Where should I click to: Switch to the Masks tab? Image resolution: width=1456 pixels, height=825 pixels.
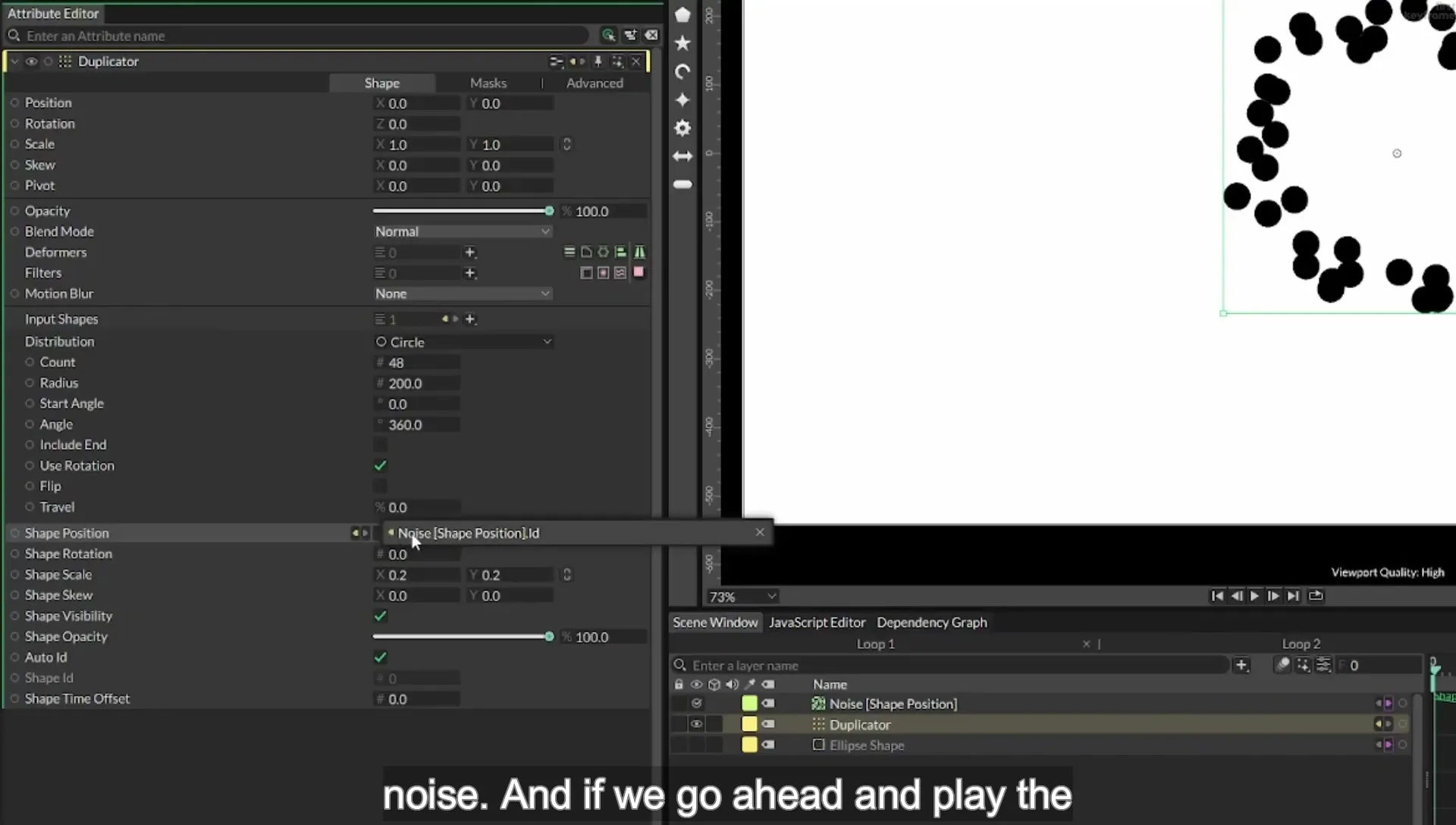coord(488,83)
